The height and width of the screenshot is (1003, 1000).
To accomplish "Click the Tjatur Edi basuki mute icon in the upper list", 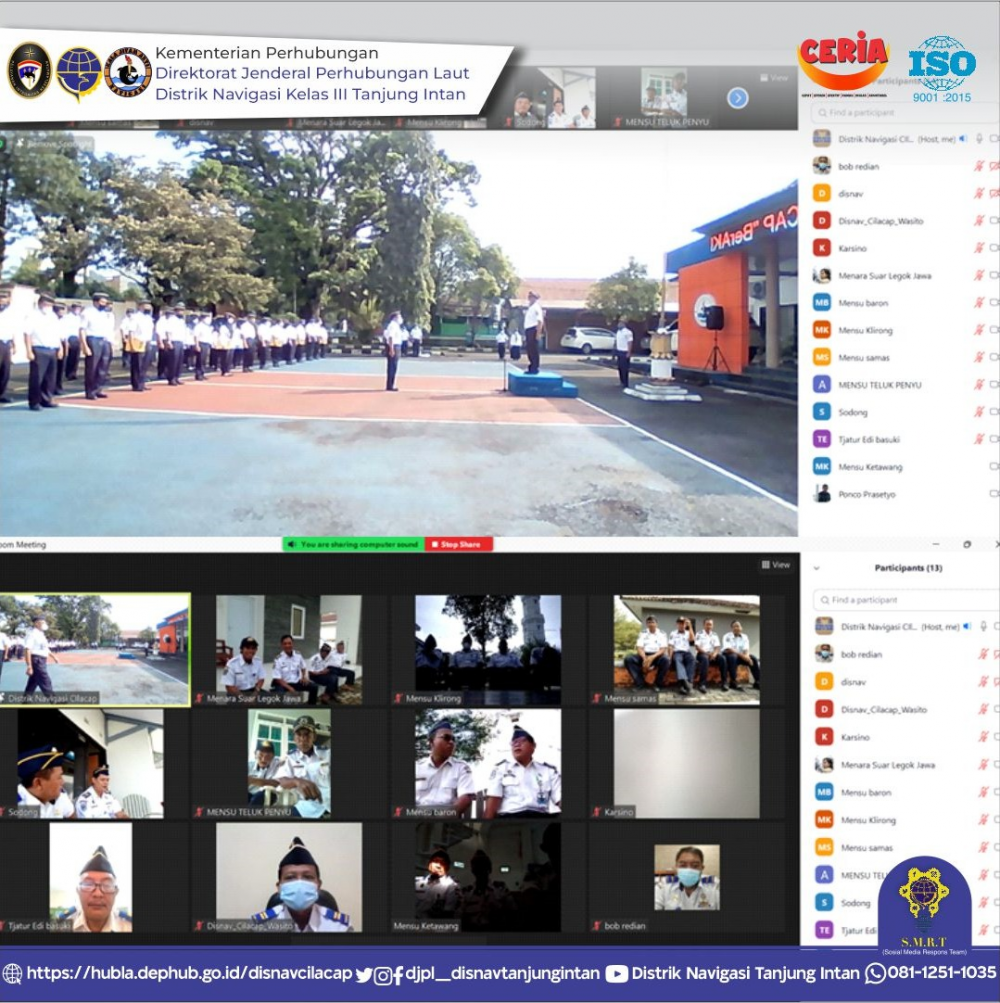I will pos(978,439).
